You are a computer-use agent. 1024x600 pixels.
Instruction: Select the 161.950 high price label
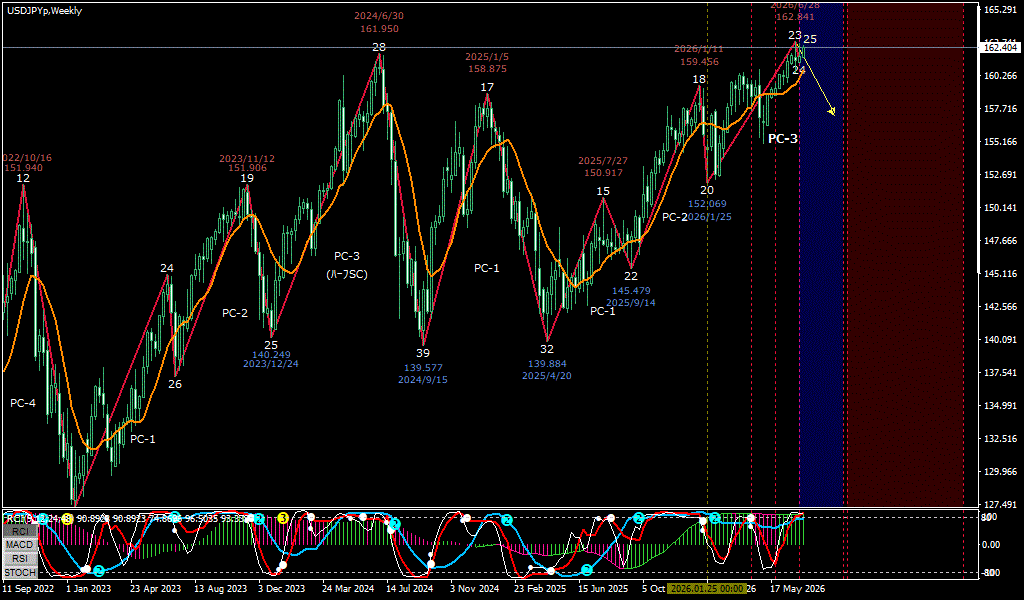[x=379, y=29]
